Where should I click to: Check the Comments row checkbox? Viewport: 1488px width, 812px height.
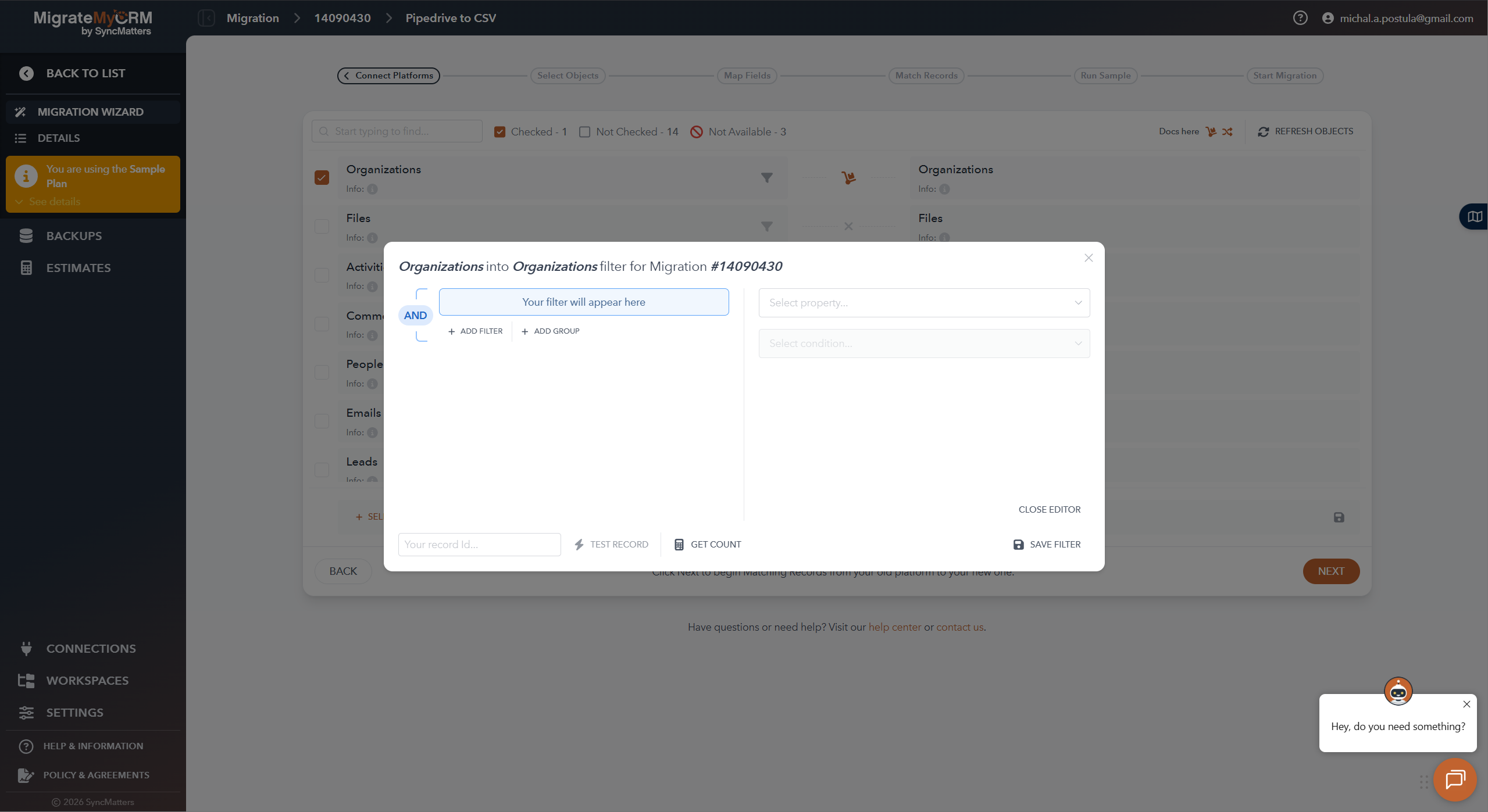click(322, 324)
